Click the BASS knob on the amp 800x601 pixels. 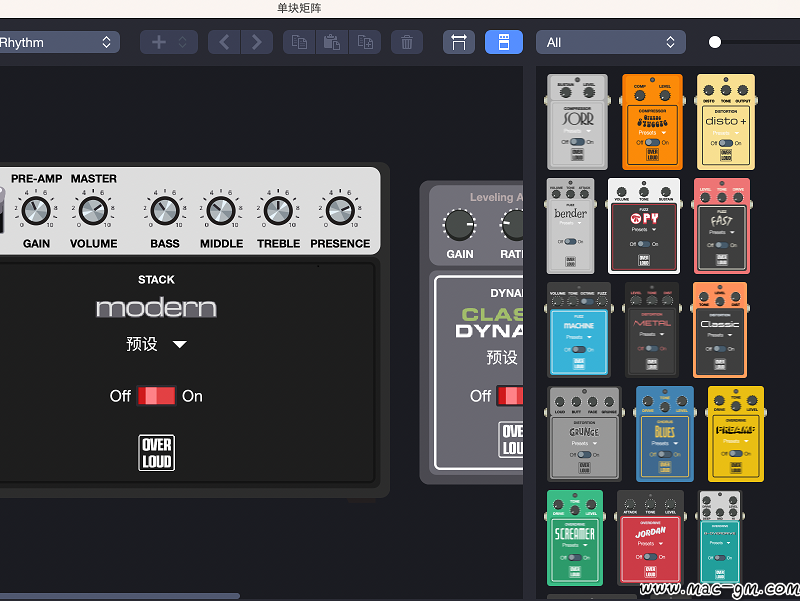coord(165,210)
